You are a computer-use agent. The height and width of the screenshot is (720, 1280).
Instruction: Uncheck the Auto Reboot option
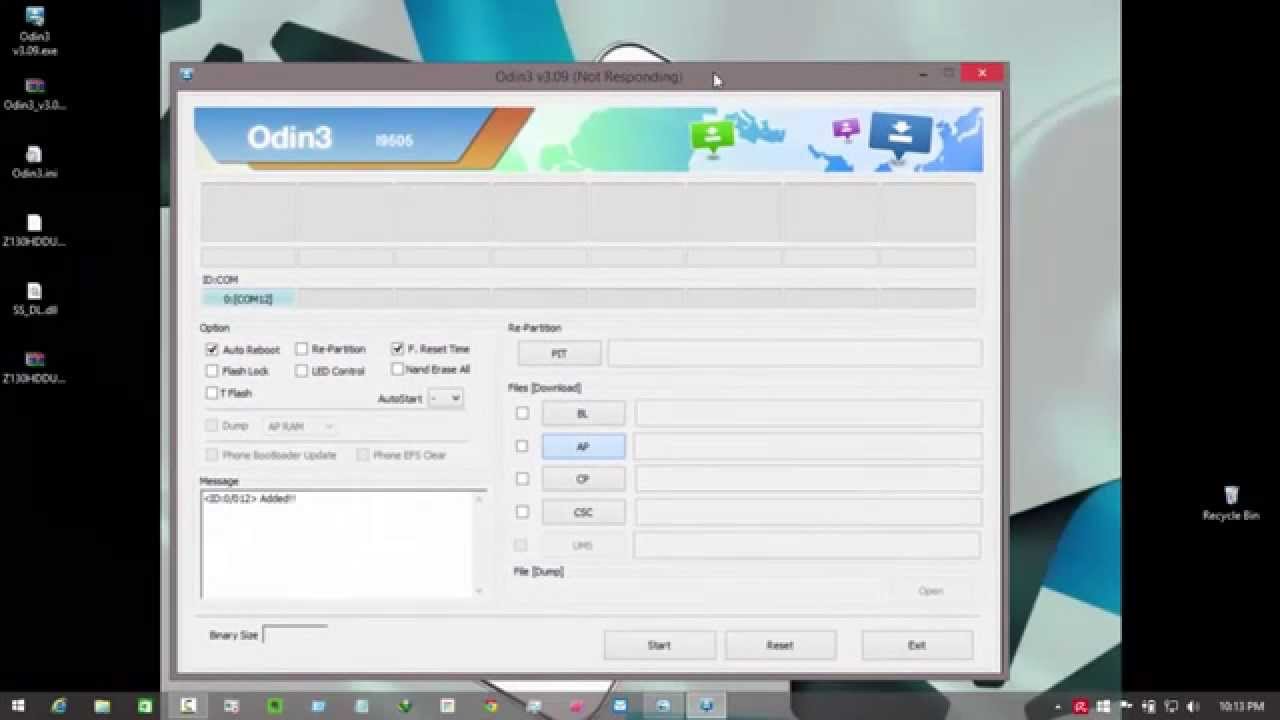212,349
